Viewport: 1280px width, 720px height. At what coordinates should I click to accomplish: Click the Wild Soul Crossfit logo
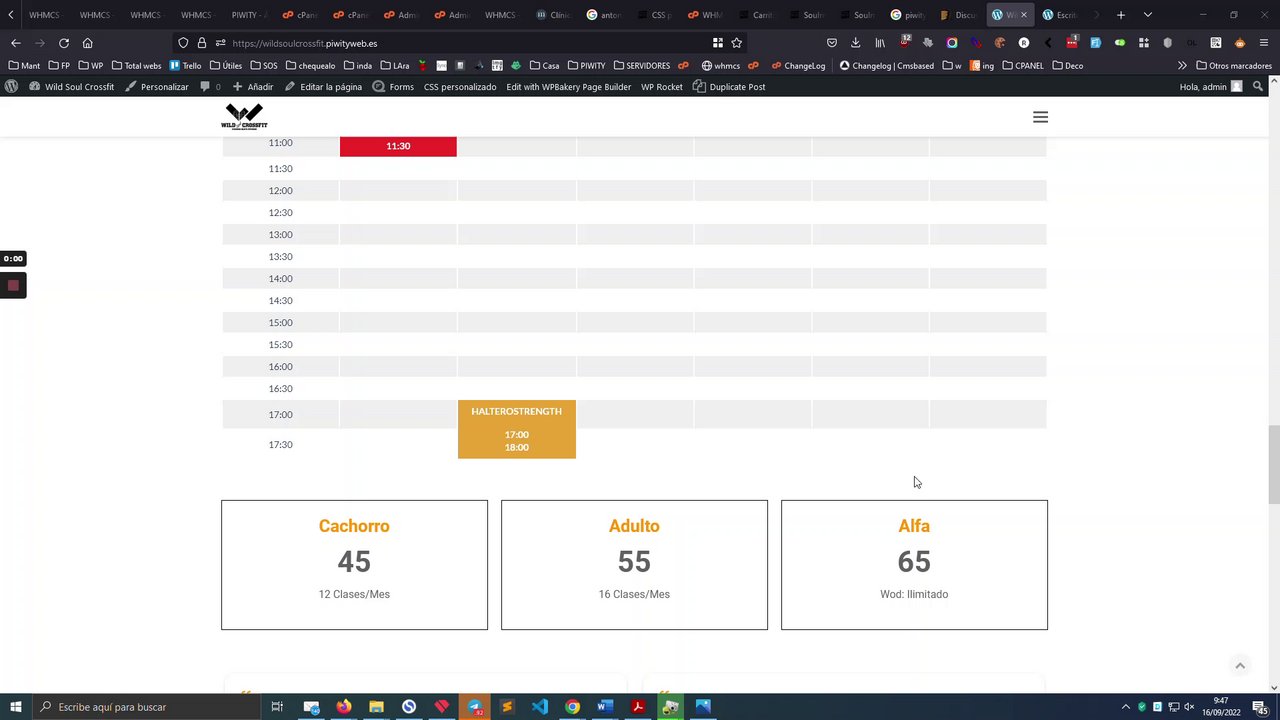(244, 117)
